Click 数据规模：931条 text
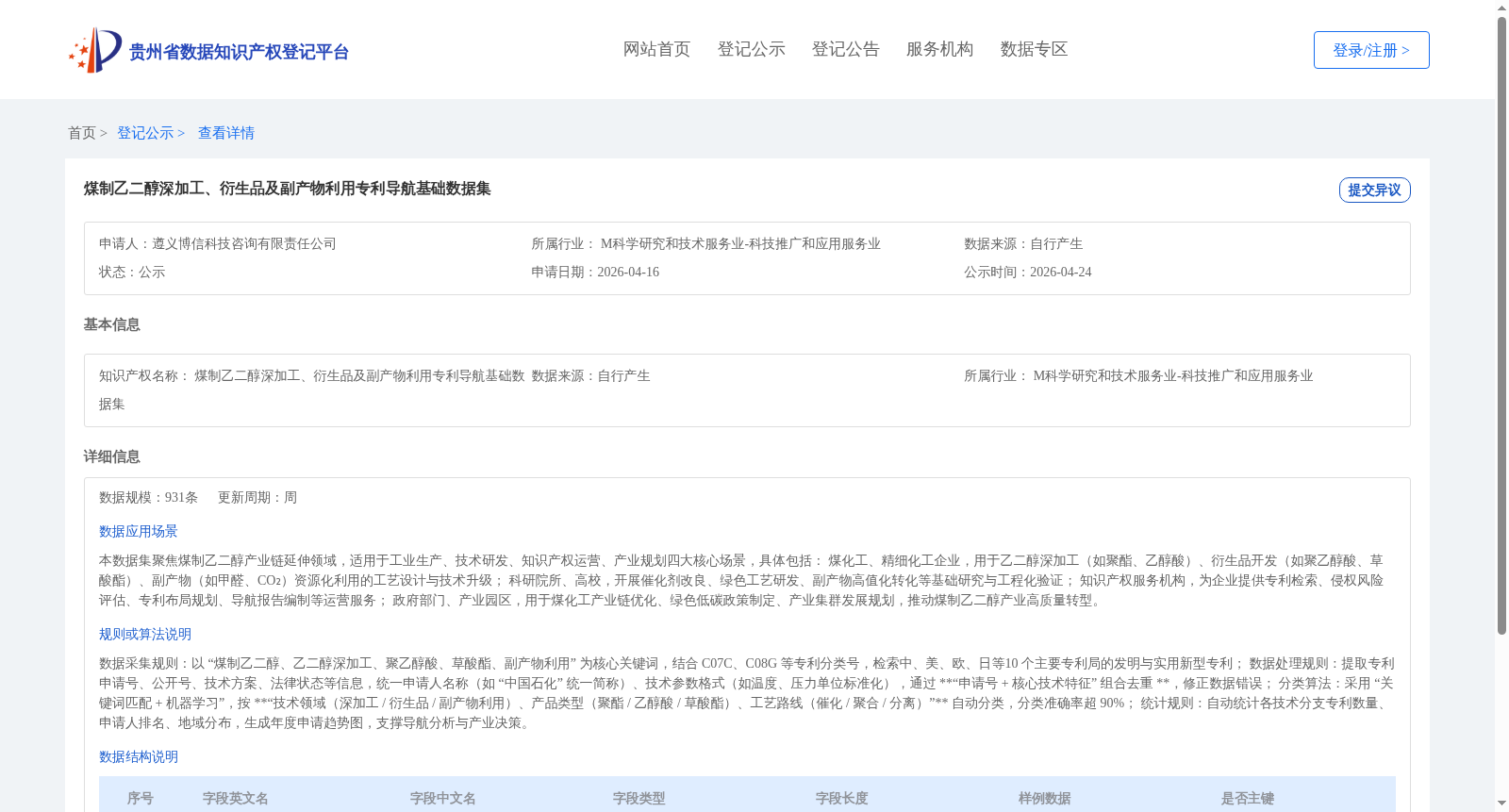This screenshot has height=812, width=1509. (x=149, y=497)
